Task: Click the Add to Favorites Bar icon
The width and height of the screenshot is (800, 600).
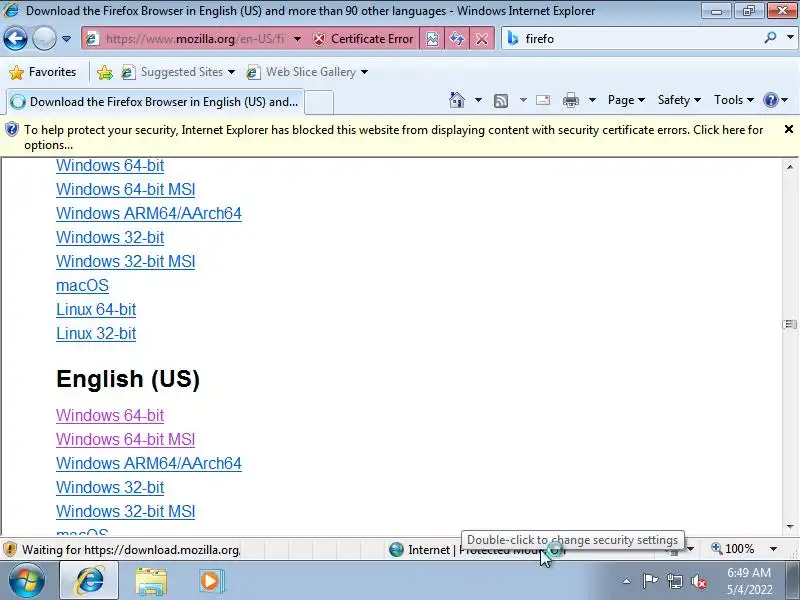Action: click(x=105, y=72)
